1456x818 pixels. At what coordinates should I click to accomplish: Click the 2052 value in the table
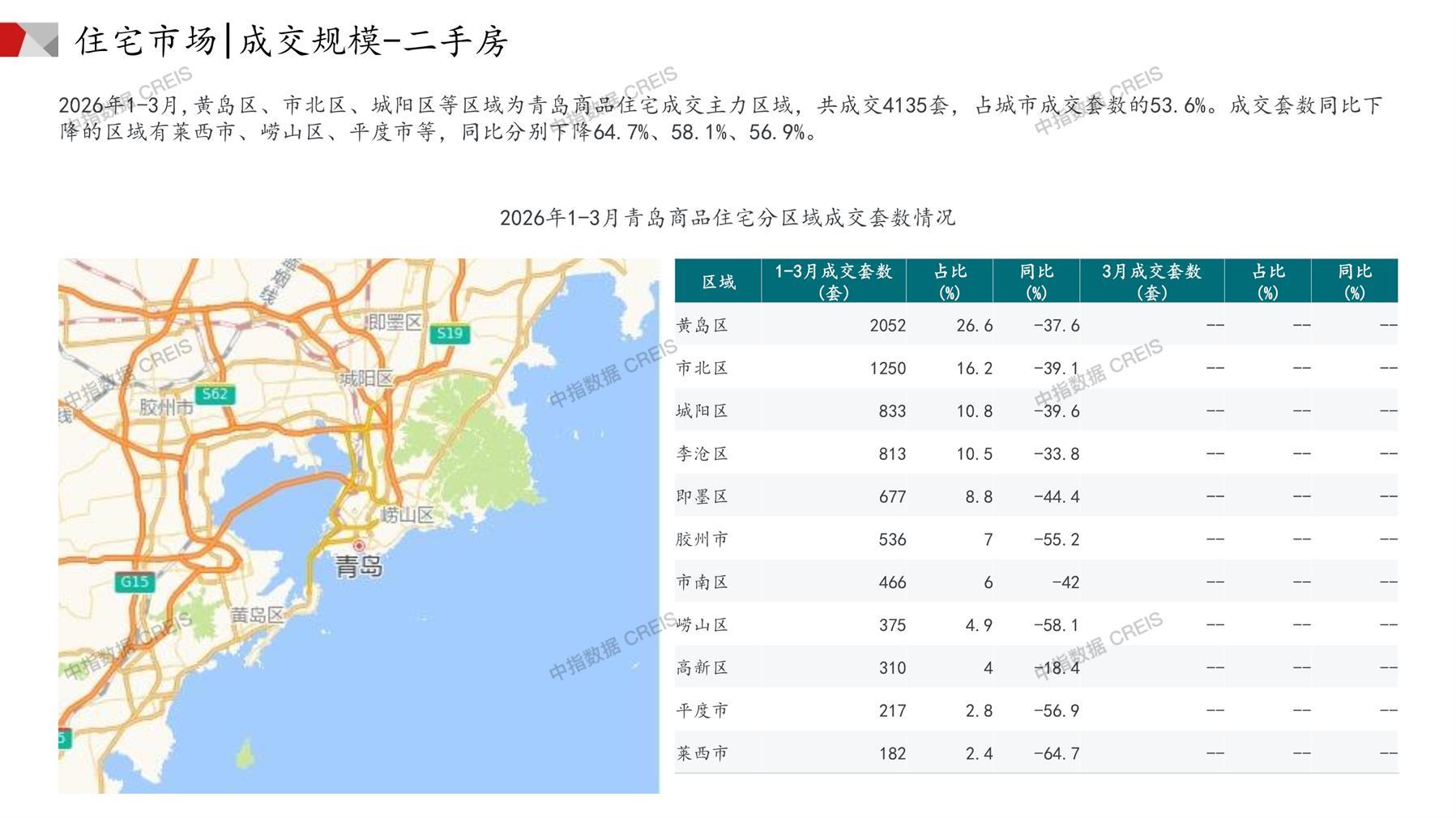point(887,326)
